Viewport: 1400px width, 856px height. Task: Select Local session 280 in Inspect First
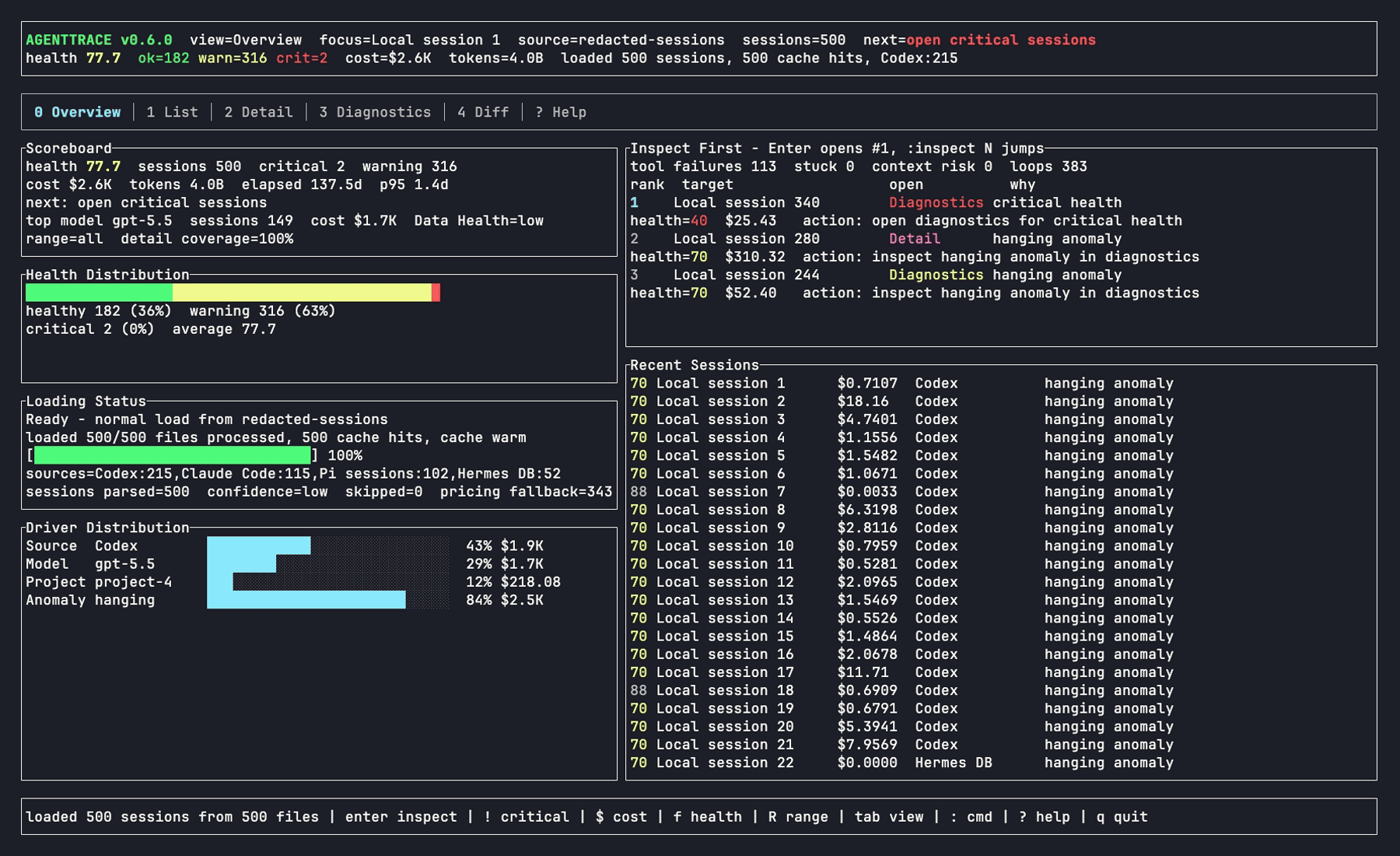[747, 239]
